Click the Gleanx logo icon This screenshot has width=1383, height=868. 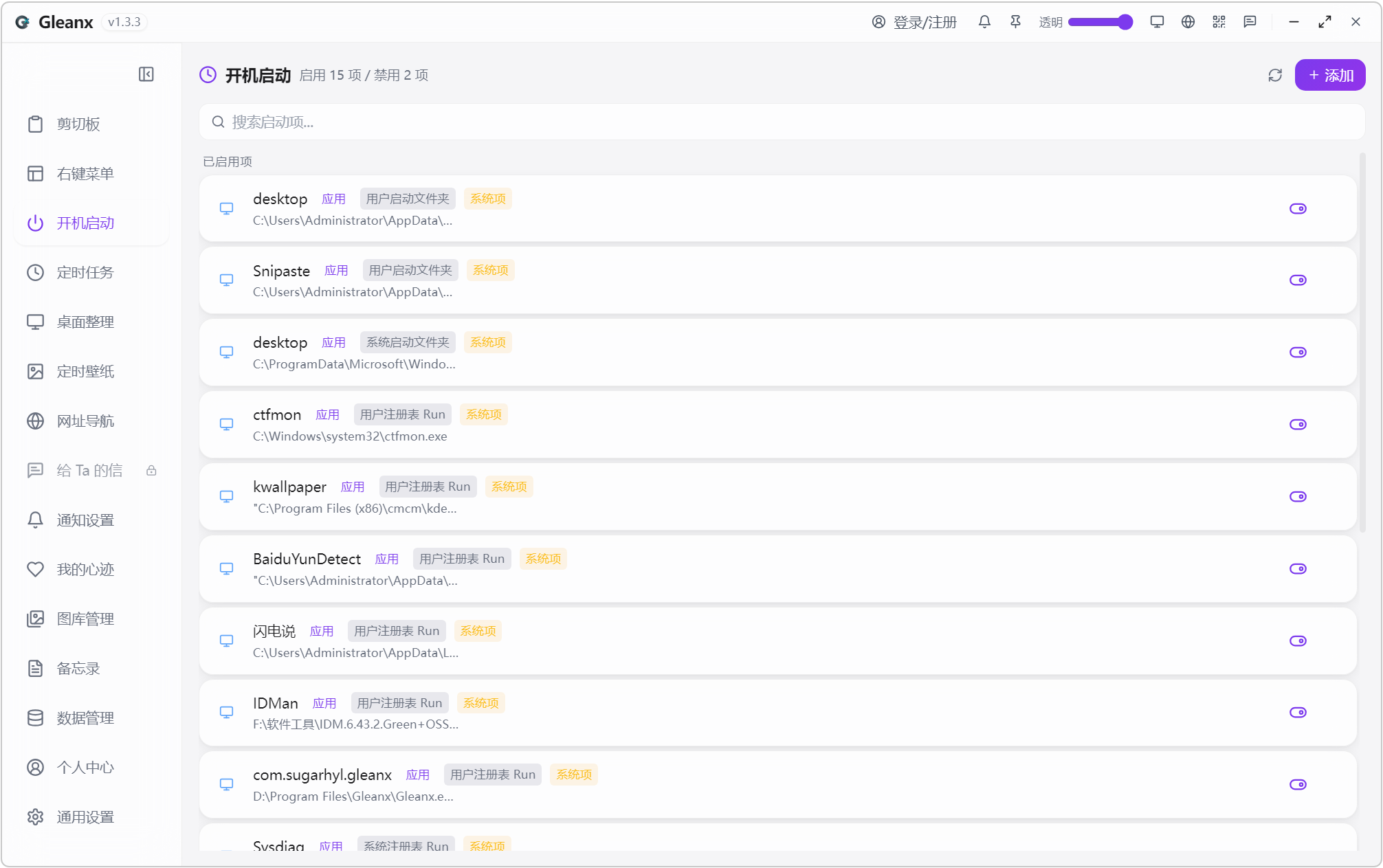23,22
